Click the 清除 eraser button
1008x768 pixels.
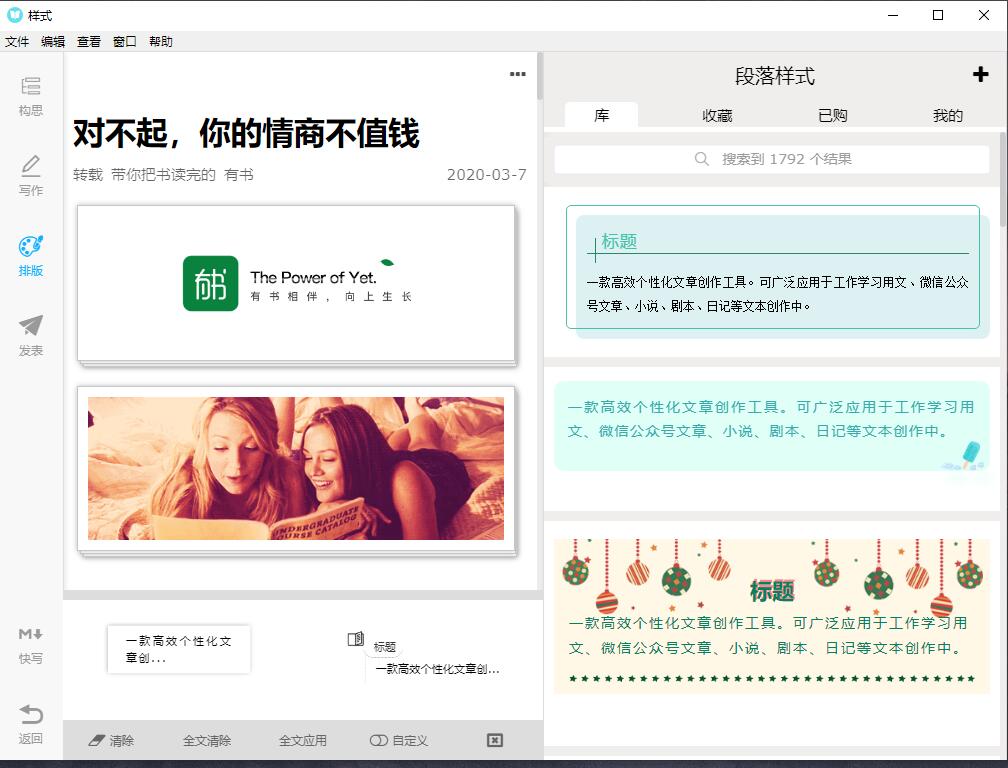tap(111, 741)
